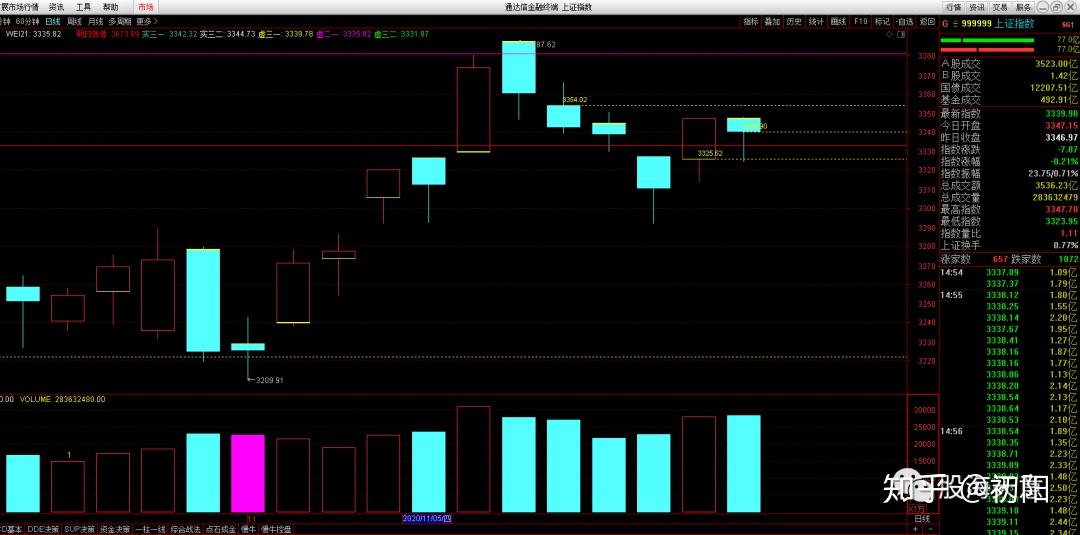
Task: Select the 月线 monthly chart period
Action: pyautogui.click(x=96, y=21)
